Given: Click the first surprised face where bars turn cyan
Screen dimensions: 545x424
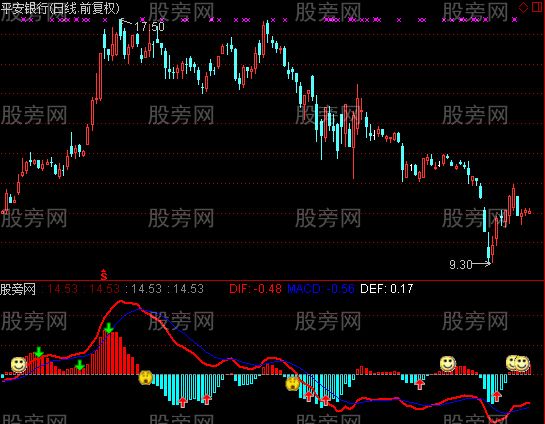Looking at the screenshot, I should tap(145, 378).
